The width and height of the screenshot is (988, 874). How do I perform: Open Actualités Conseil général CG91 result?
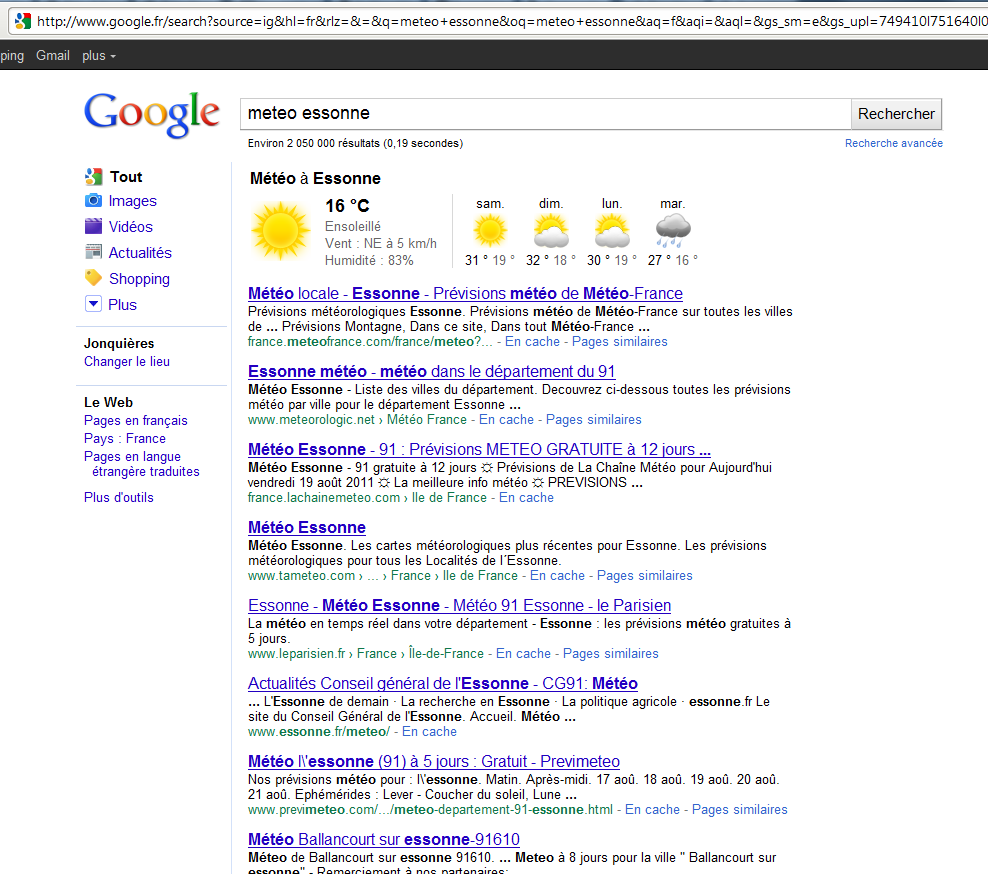click(442, 684)
